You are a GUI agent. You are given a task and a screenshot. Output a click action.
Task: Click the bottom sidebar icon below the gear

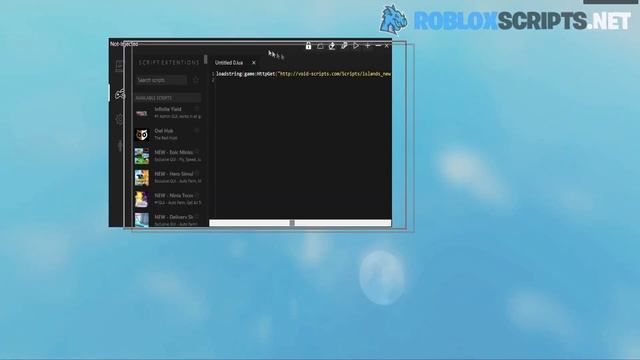click(120, 145)
